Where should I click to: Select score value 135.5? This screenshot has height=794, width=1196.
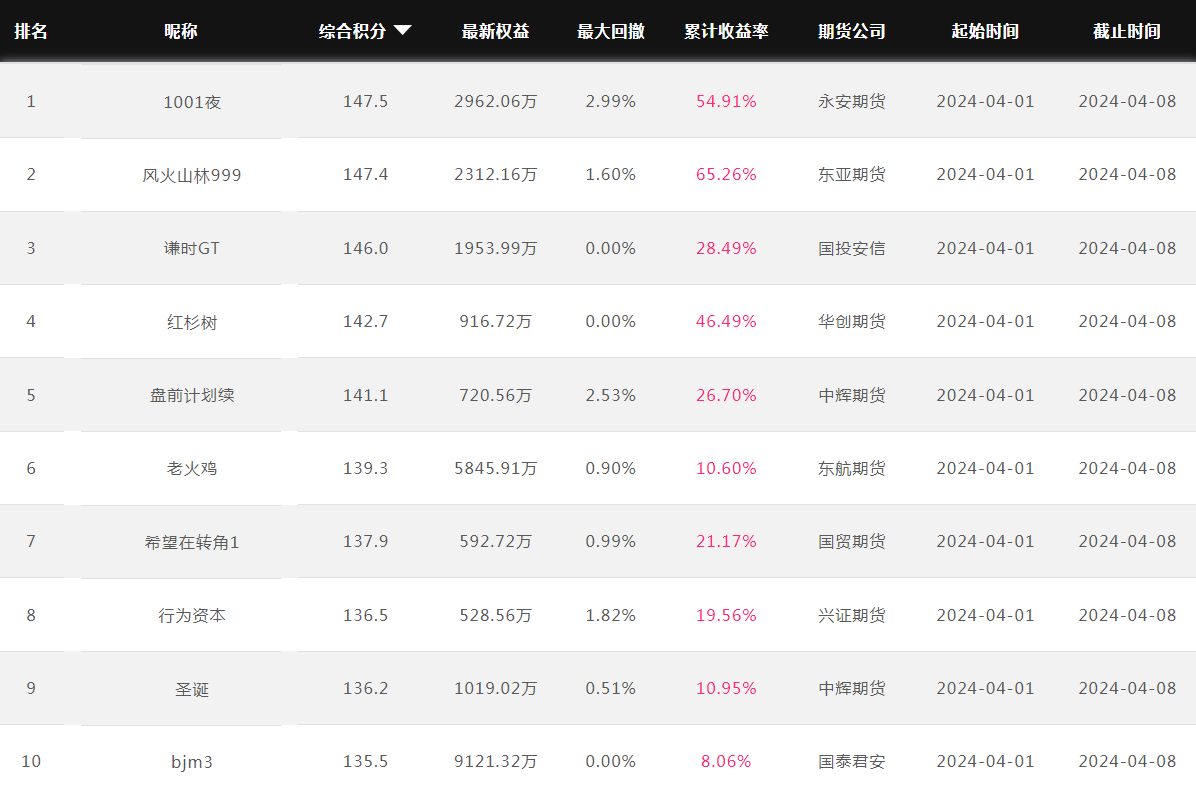tap(365, 761)
